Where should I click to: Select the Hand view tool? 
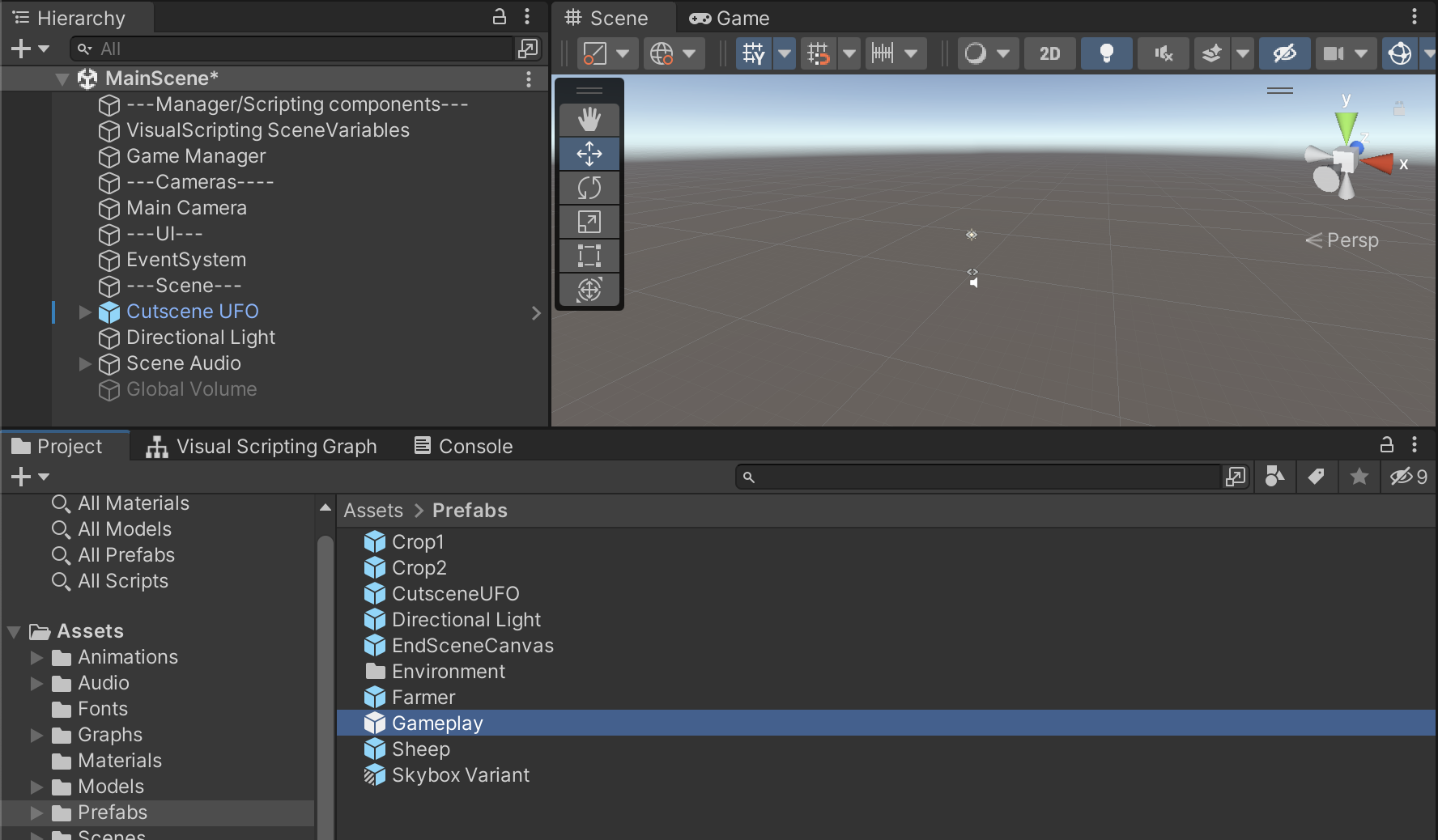point(589,120)
